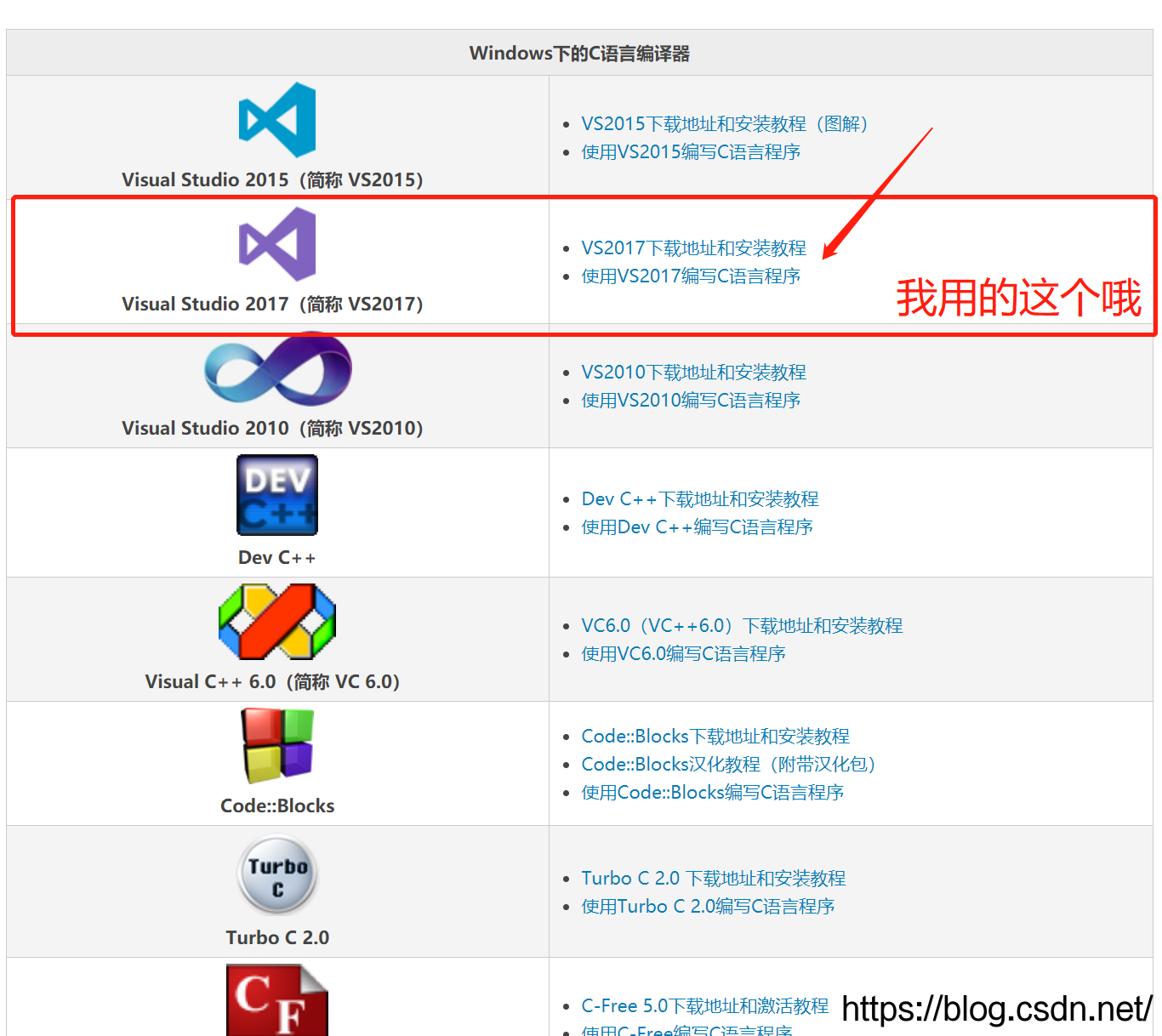Open 使用VS2010编写C语言程序 link
The height and width of the screenshot is (1036, 1162).
click(691, 401)
